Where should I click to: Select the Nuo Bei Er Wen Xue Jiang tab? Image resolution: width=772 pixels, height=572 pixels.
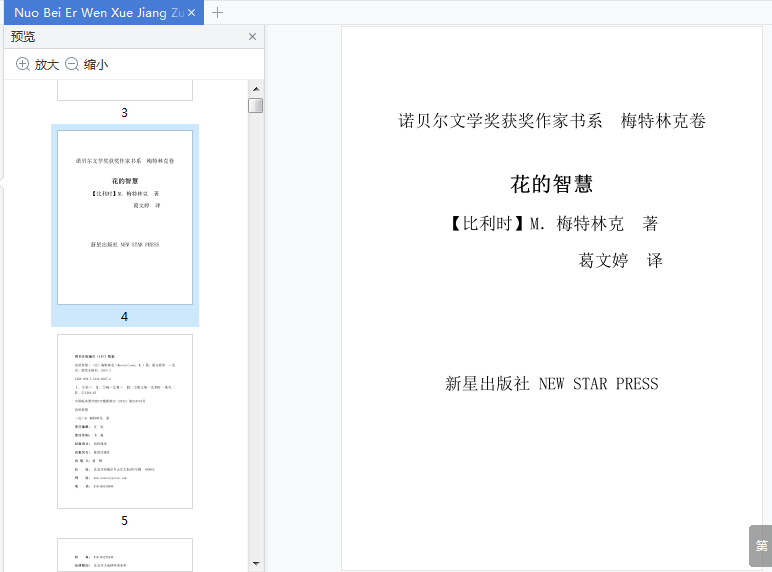tap(98, 13)
